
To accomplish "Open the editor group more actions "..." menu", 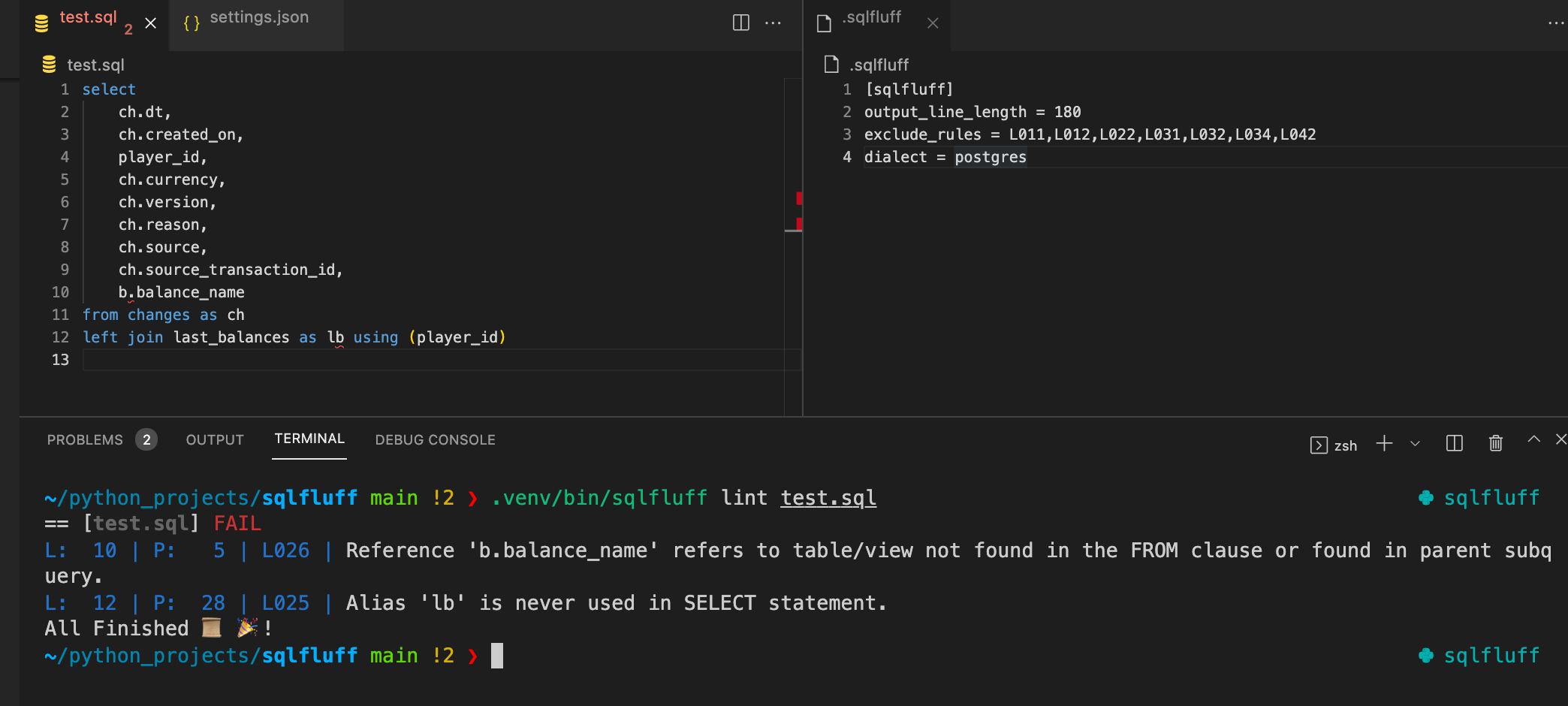I will [773, 23].
